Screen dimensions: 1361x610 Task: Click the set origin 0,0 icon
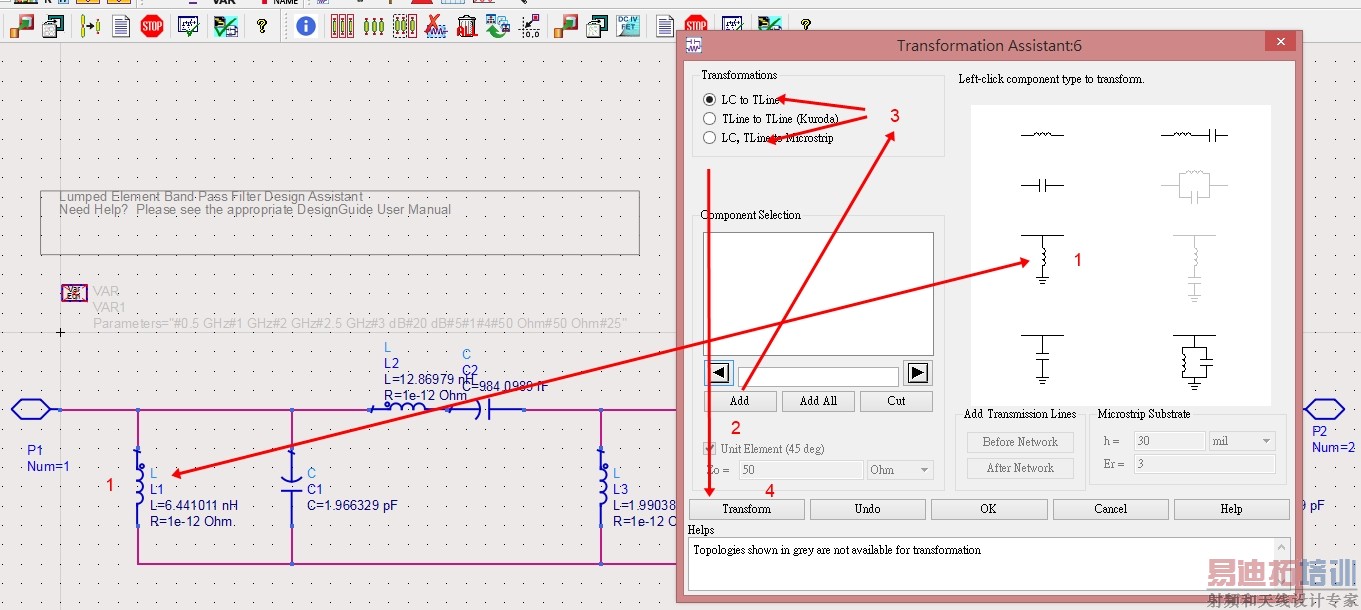click(530, 26)
